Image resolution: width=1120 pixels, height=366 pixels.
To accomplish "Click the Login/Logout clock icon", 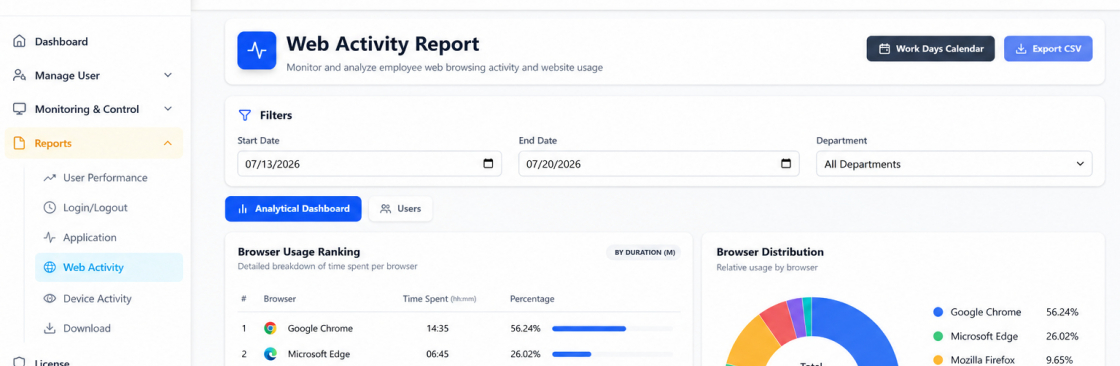I will (49, 208).
